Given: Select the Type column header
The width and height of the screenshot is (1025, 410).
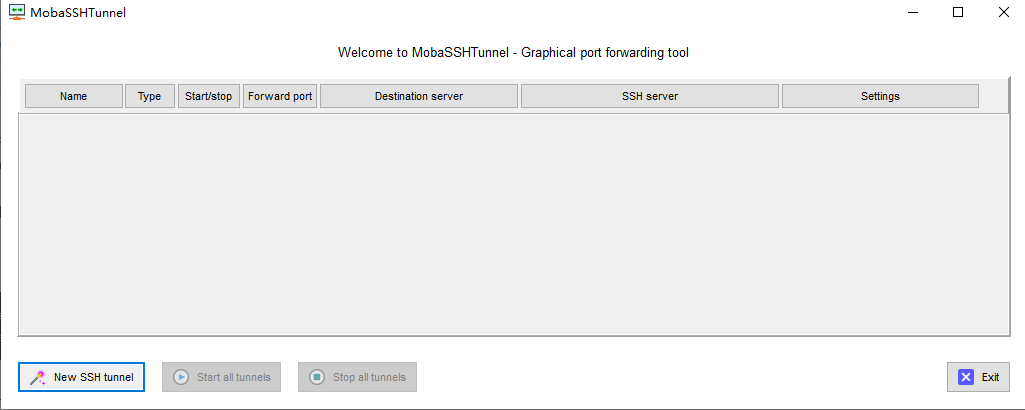Looking at the screenshot, I should (x=150, y=96).
